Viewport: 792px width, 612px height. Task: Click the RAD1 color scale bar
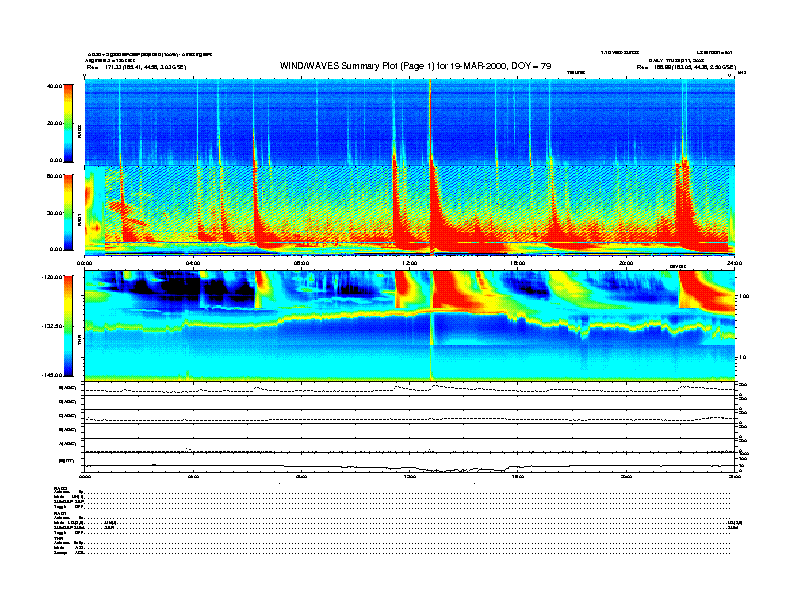pyautogui.click(x=68, y=213)
